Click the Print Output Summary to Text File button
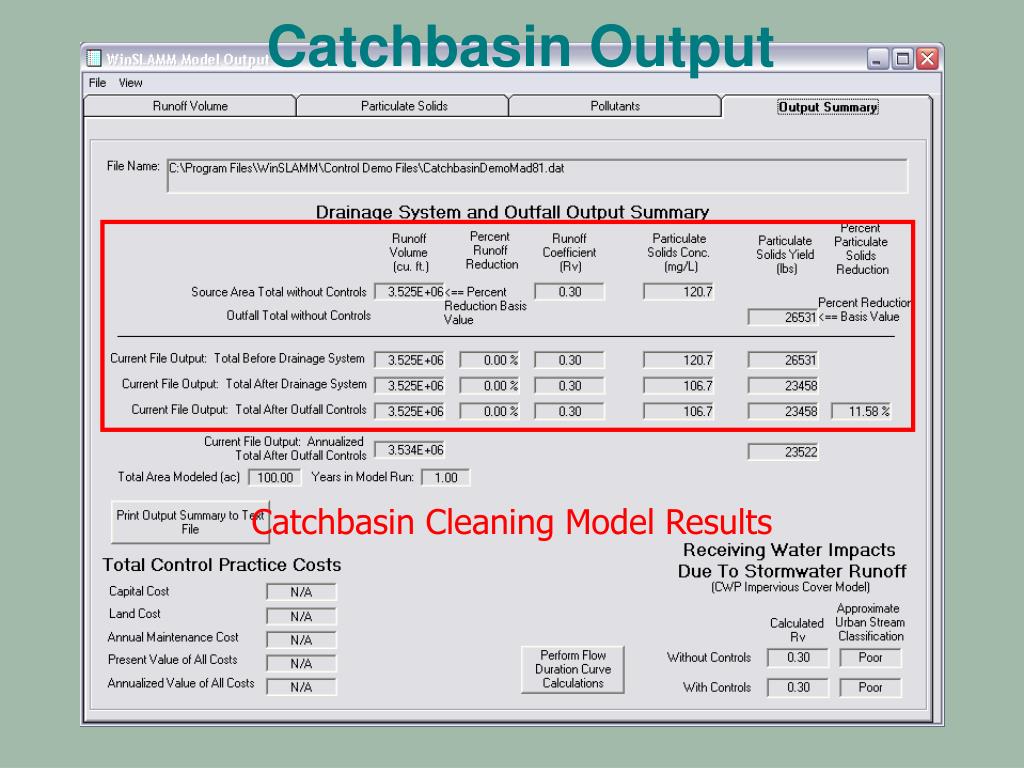This screenshot has width=1024, height=768. click(x=190, y=522)
